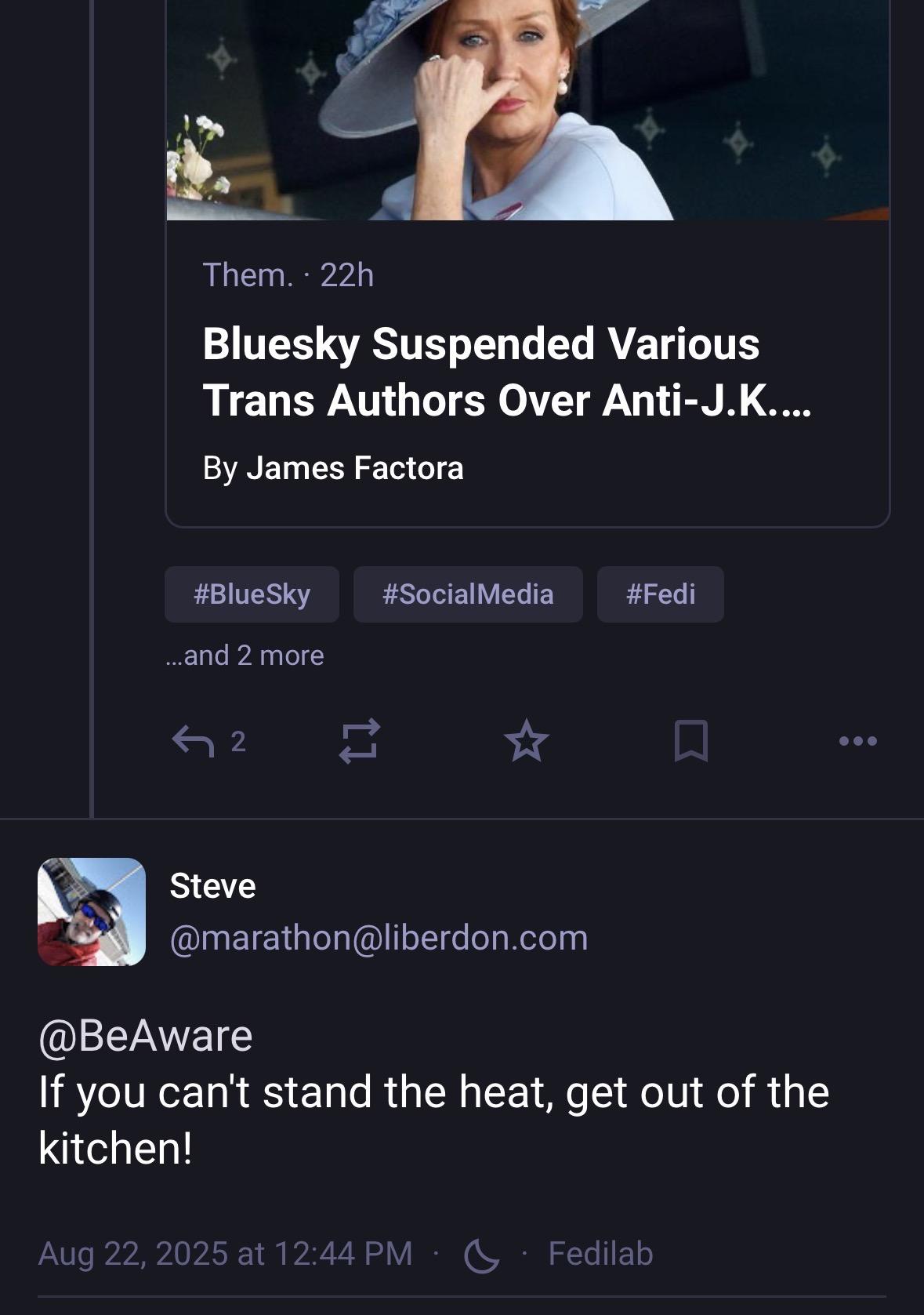Image resolution: width=924 pixels, height=1315 pixels.
Task: Expand the "...and 2 more" hashtags
Action: tap(245, 656)
